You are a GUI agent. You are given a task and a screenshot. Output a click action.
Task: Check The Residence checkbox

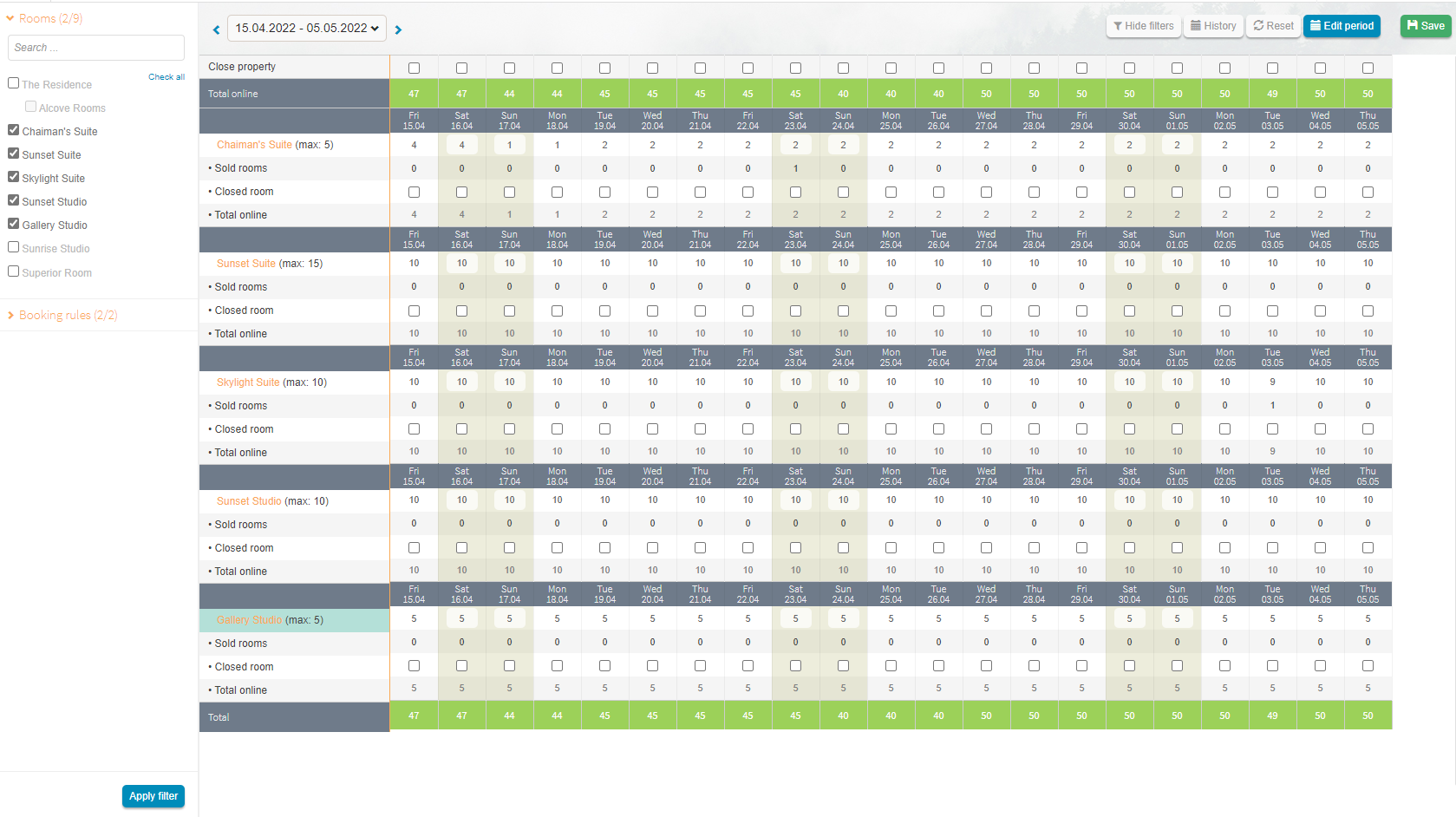pos(13,83)
